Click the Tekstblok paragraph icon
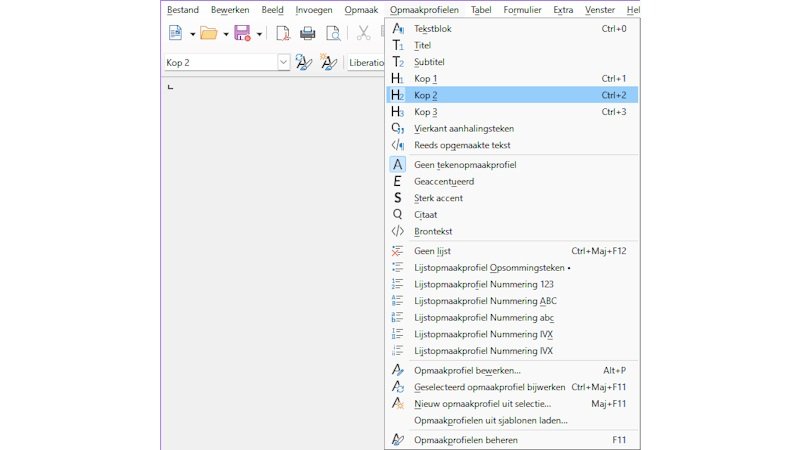 click(397, 29)
